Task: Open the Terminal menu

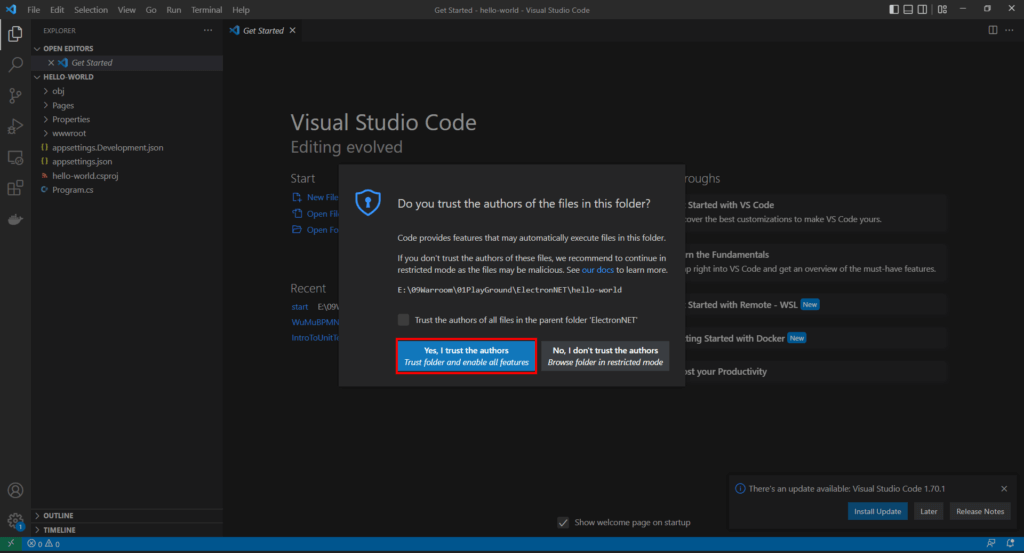Action: tap(206, 10)
